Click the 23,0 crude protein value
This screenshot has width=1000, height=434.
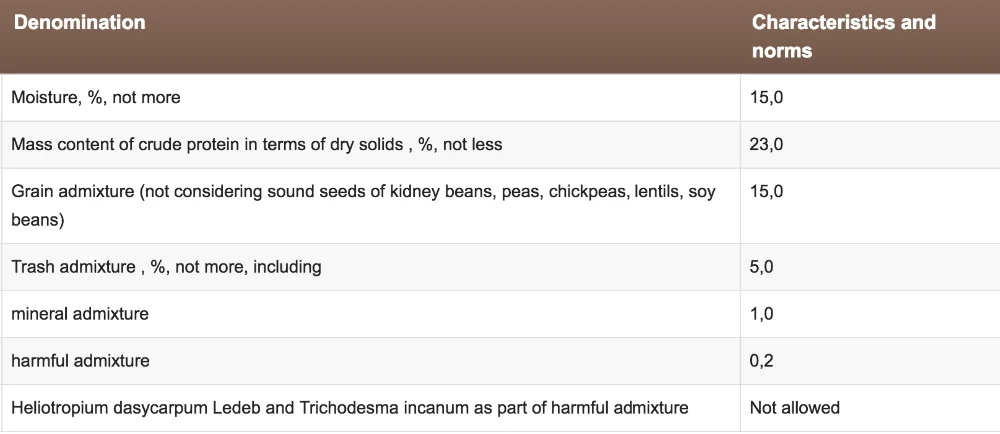(766, 145)
